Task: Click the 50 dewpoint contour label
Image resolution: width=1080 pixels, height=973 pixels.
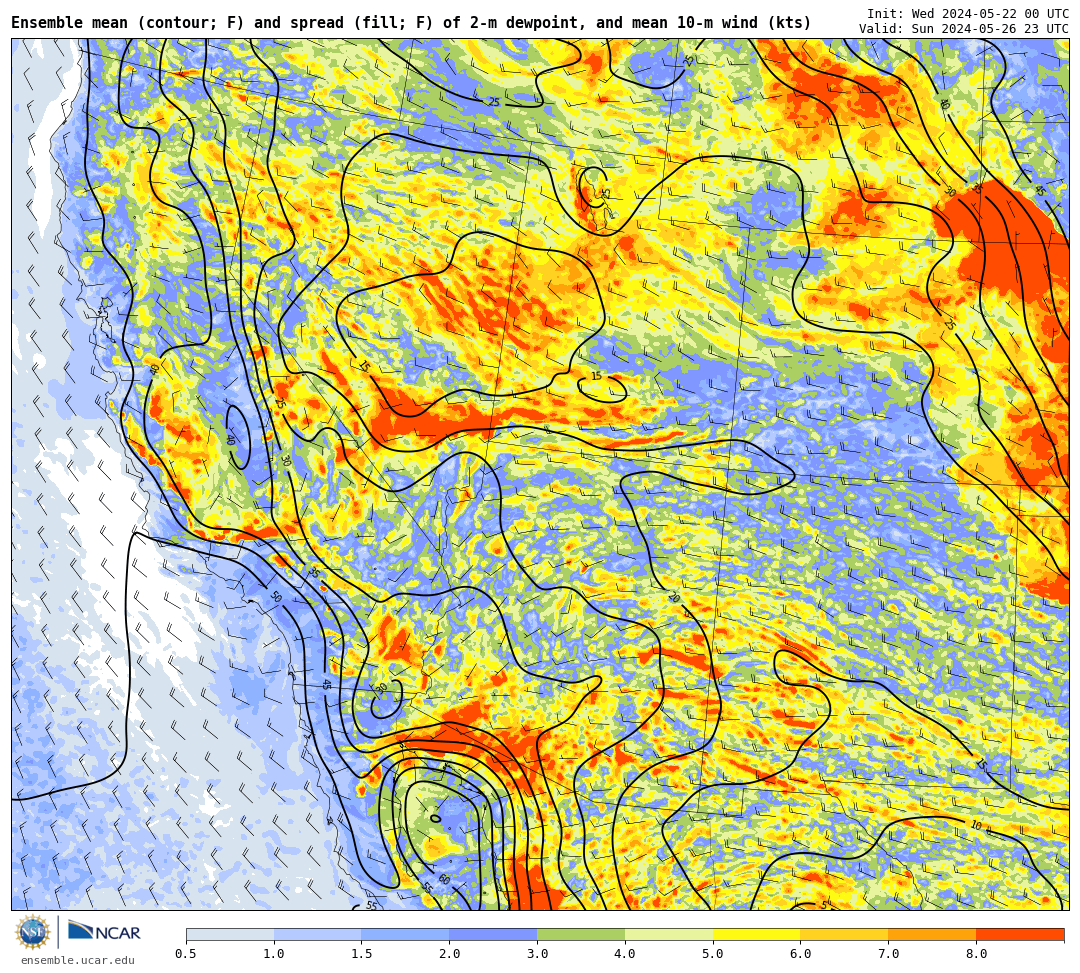Action: tap(276, 596)
